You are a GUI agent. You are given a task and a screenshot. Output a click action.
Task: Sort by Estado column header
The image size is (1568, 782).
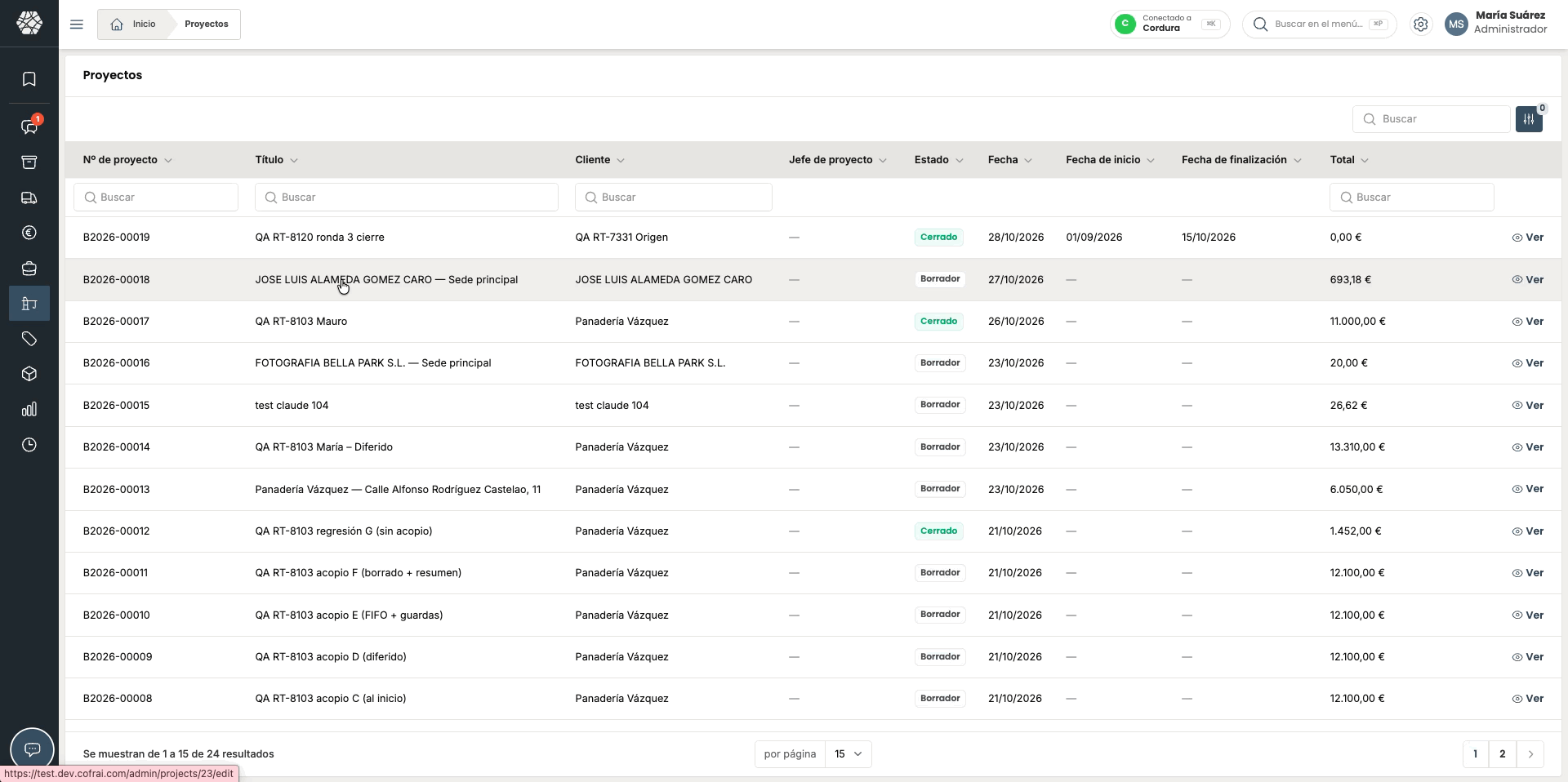(938, 160)
